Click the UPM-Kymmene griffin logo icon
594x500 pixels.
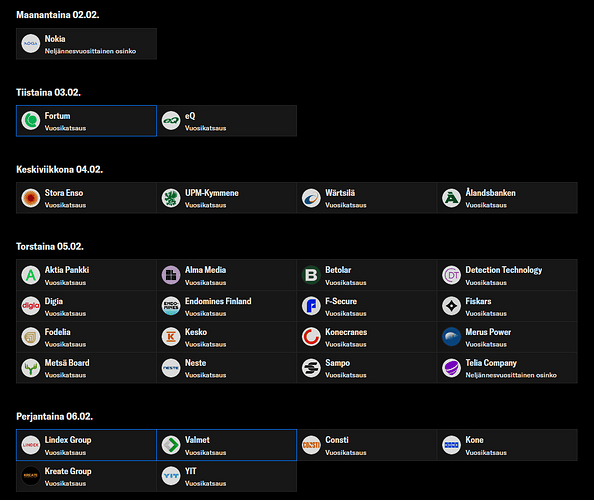pos(171,198)
